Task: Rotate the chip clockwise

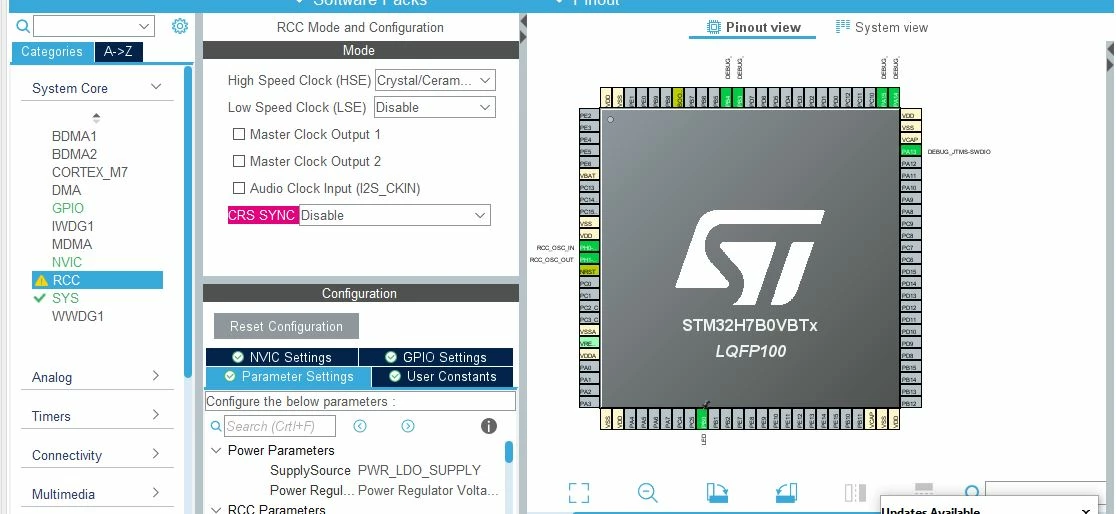Action: 717,493
